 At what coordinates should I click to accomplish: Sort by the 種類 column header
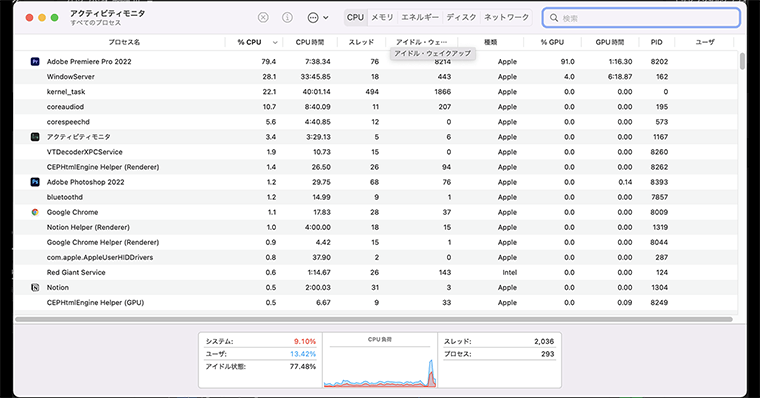(x=491, y=42)
